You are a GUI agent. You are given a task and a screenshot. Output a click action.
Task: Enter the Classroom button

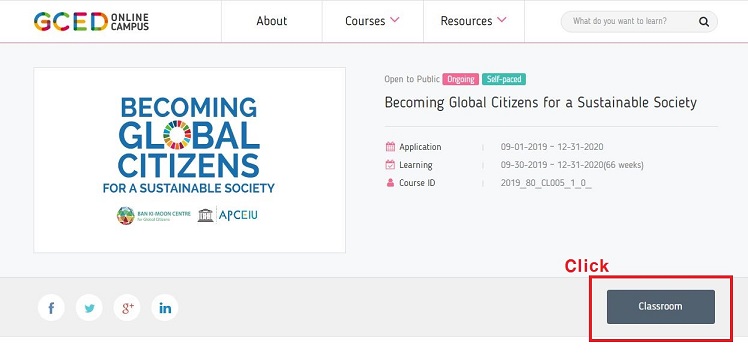point(661,307)
